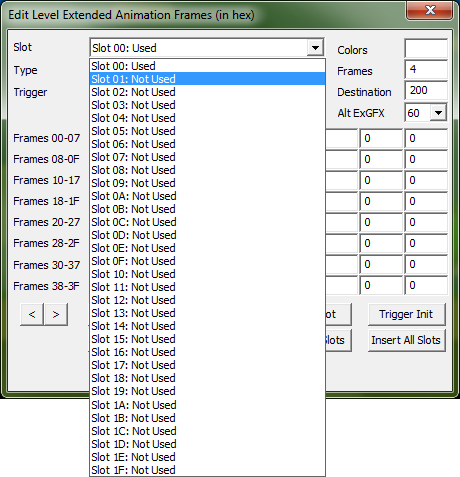
Task: Open the Alt ExGFX dropdown arrow
Action: pos(438,113)
